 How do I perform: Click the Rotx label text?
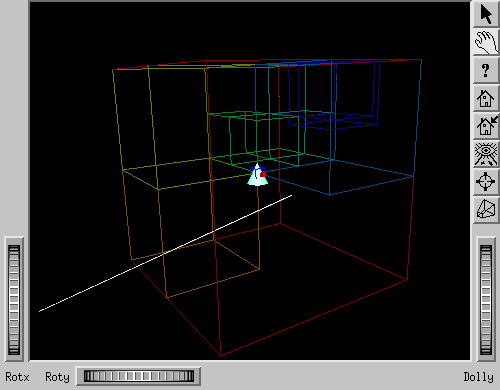click(x=17, y=377)
